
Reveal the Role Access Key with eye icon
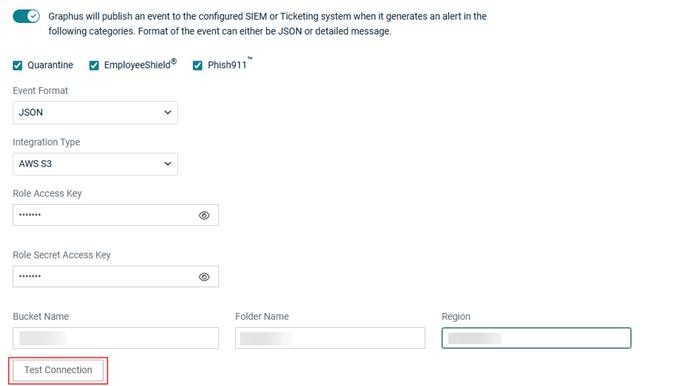[204, 216]
